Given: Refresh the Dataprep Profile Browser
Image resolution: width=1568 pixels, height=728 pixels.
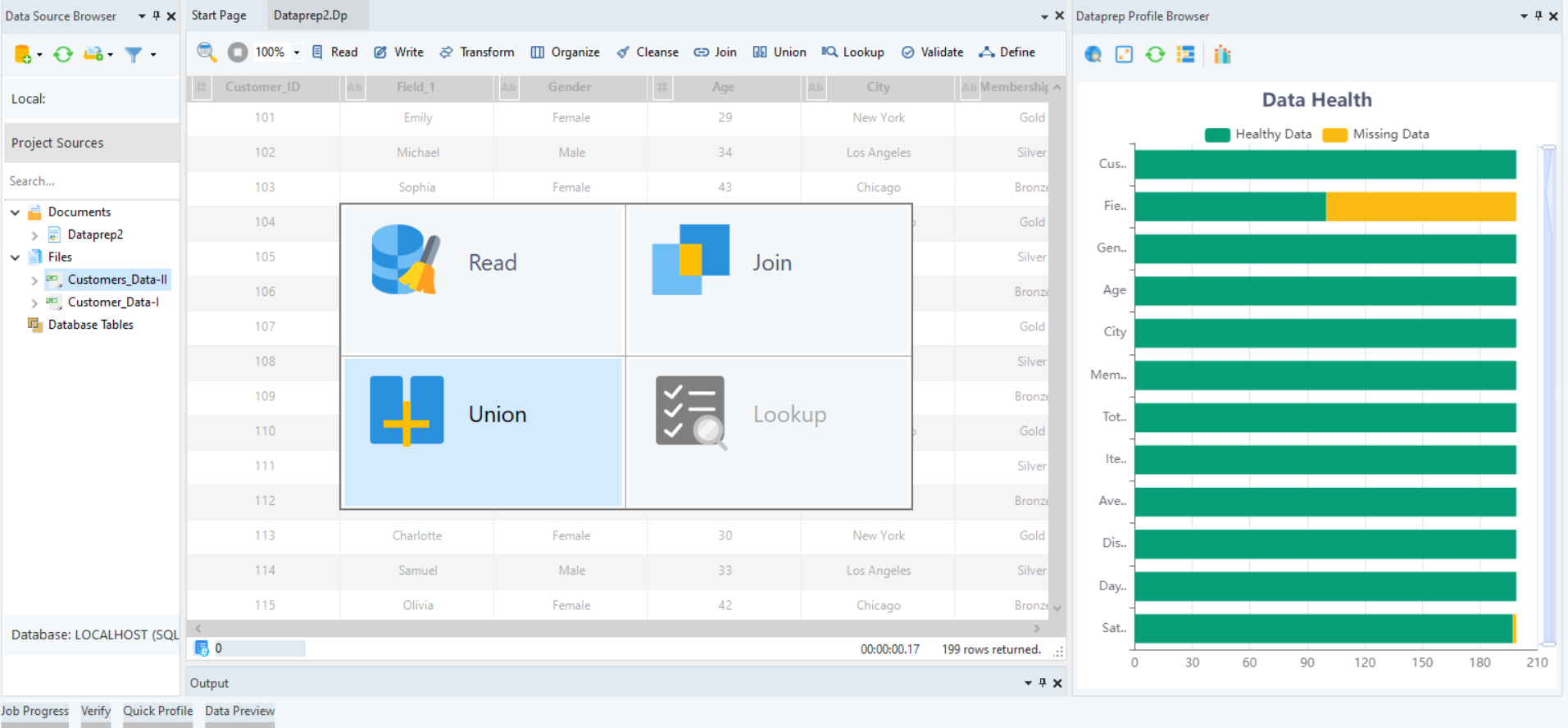Looking at the screenshot, I should coord(1155,54).
